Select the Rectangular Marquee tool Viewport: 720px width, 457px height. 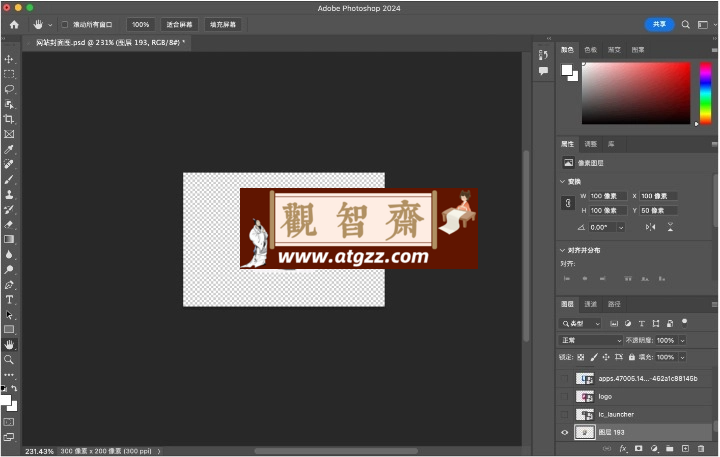(x=9, y=74)
